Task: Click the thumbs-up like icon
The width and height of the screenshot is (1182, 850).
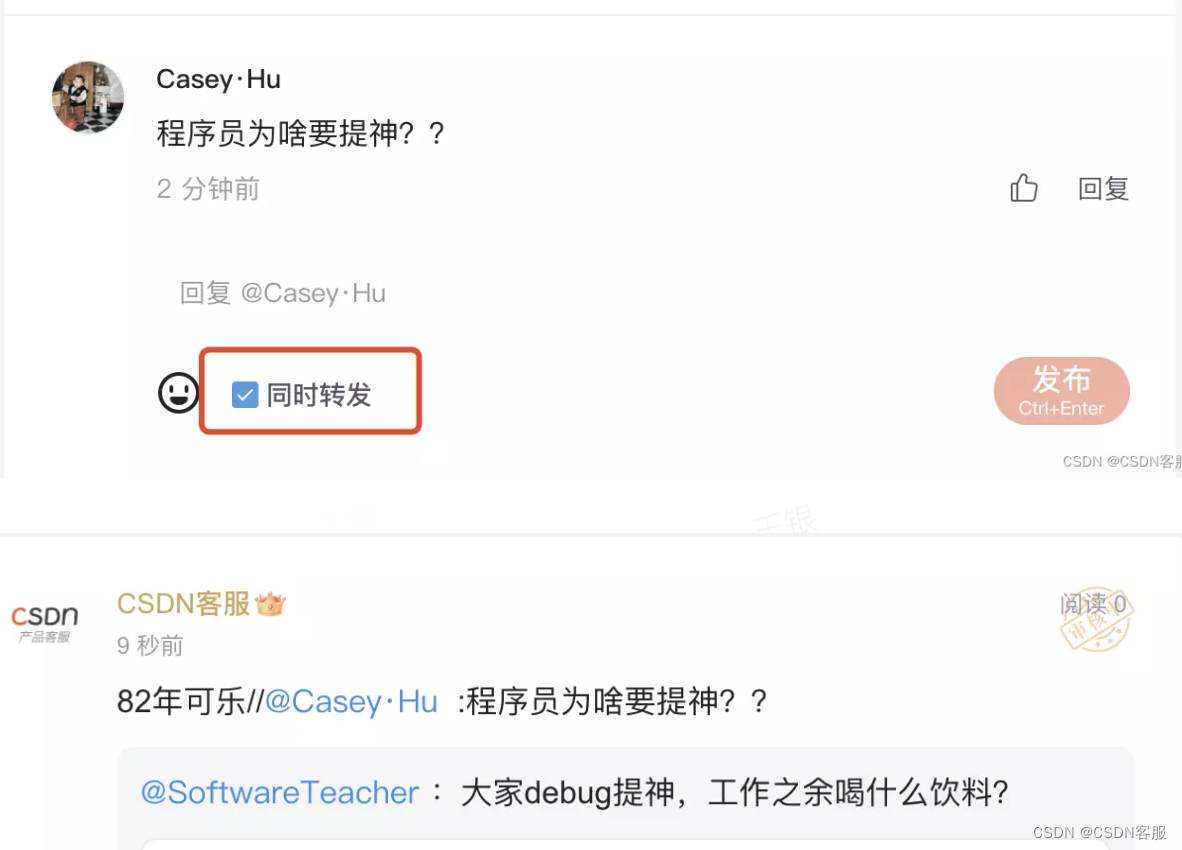Action: [1024, 188]
